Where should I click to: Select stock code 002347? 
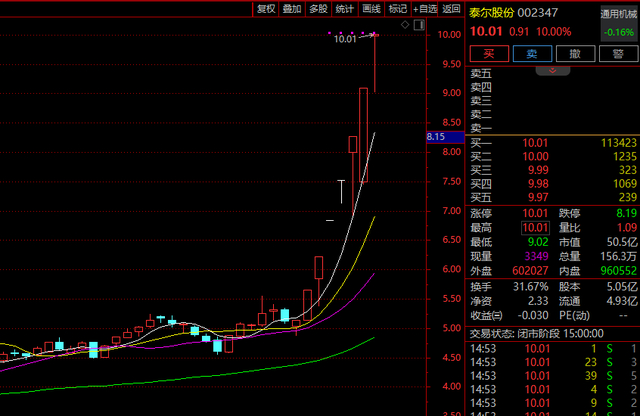tap(538, 13)
